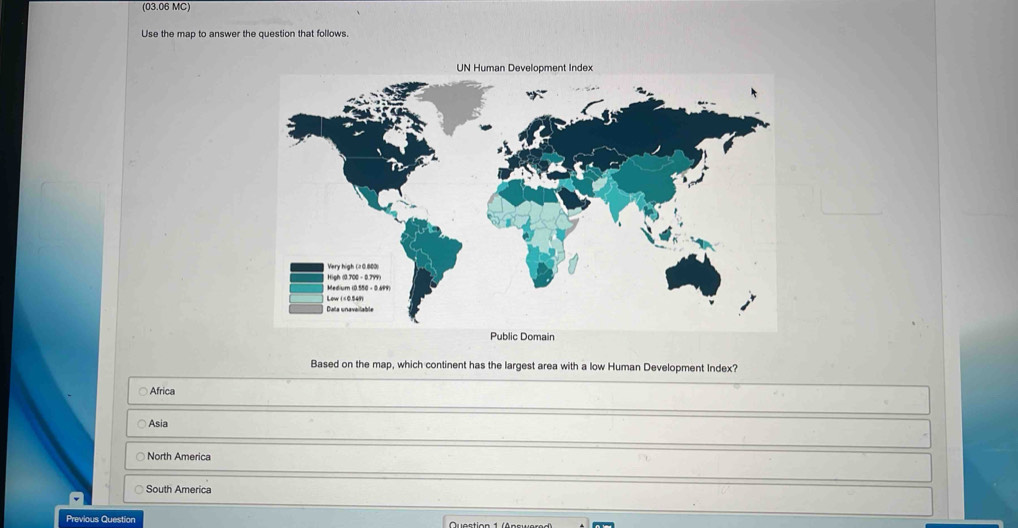Viewport: 1018px width, 528px height.
Task: Click the Very high legend color swatch
Action: (x=306, y=267)
